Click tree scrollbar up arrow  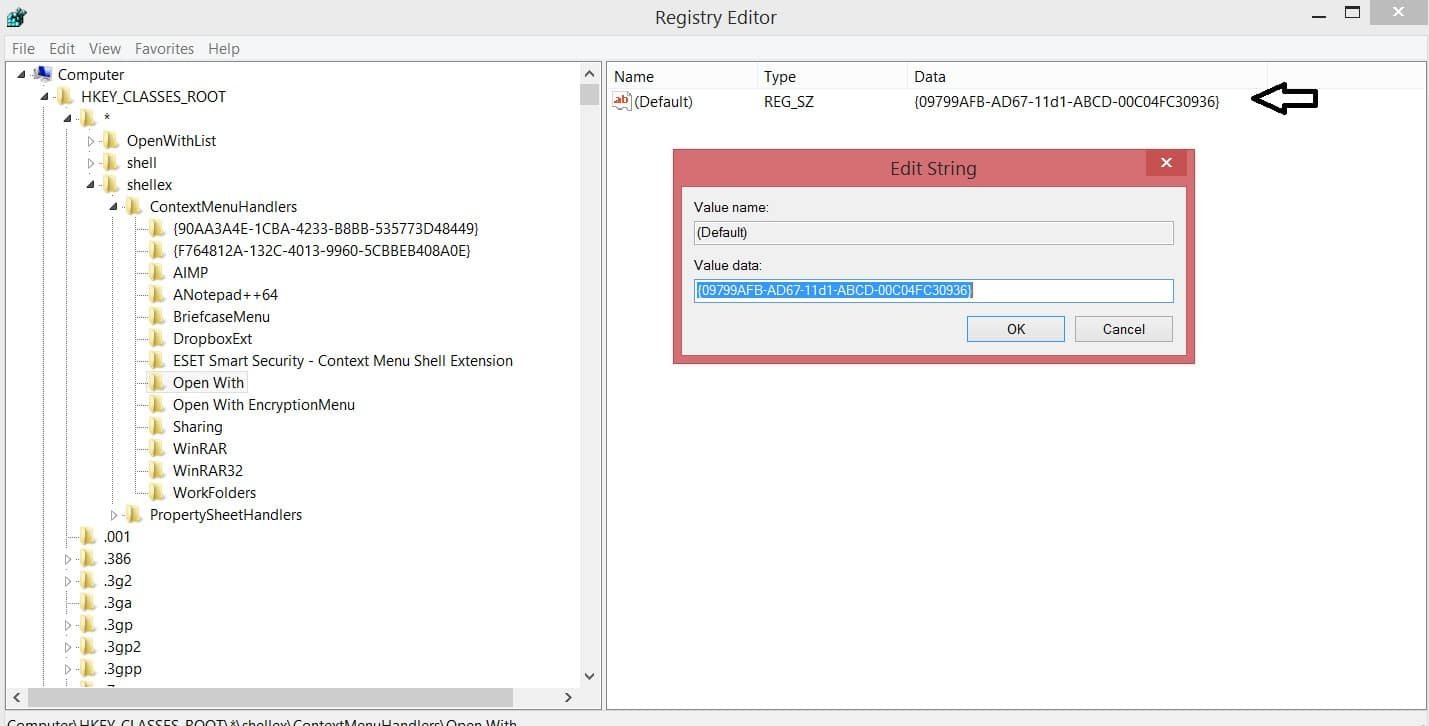pyautogui.click(x=589, y=74)
